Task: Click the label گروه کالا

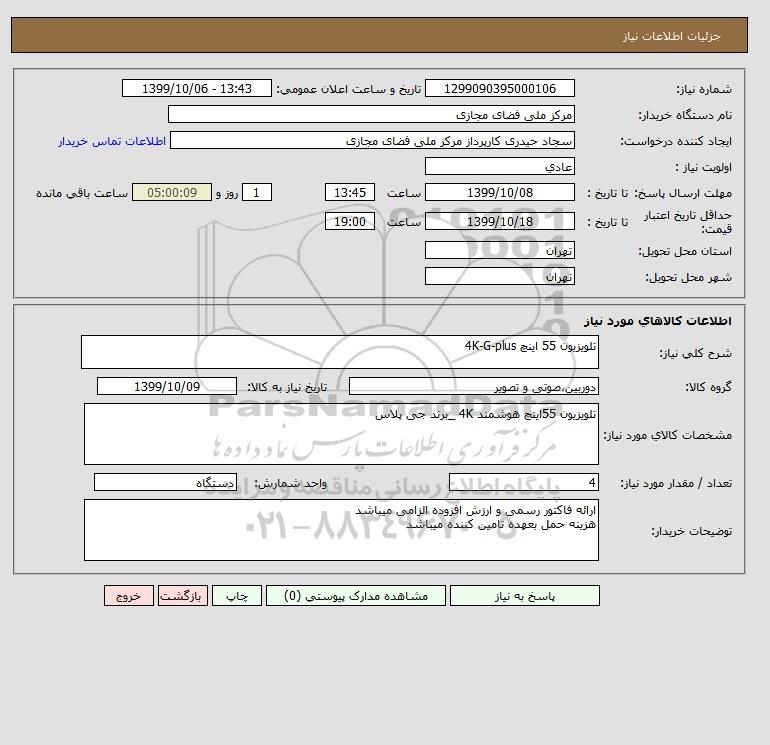Action: 709,387
